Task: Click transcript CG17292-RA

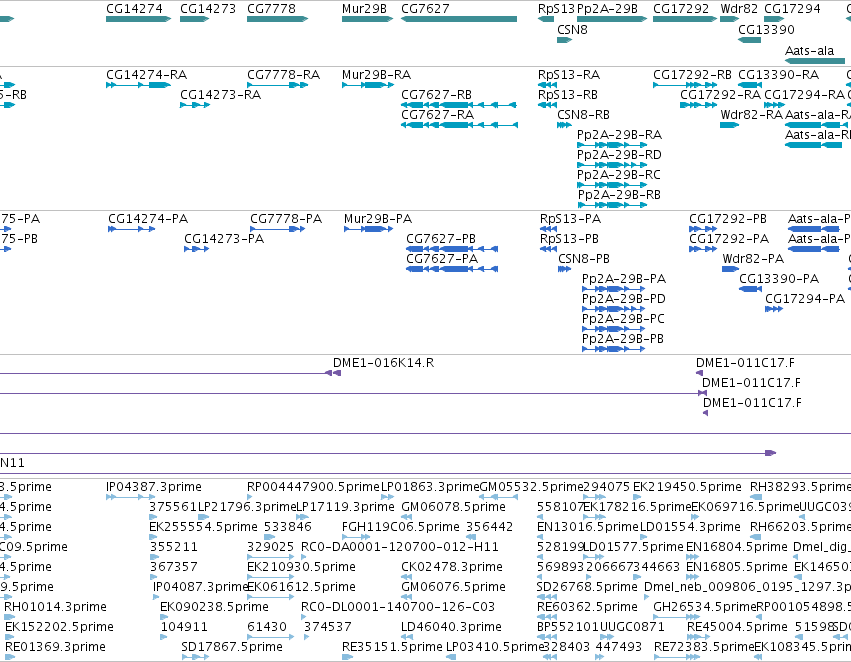Action: tap(720, 95)
